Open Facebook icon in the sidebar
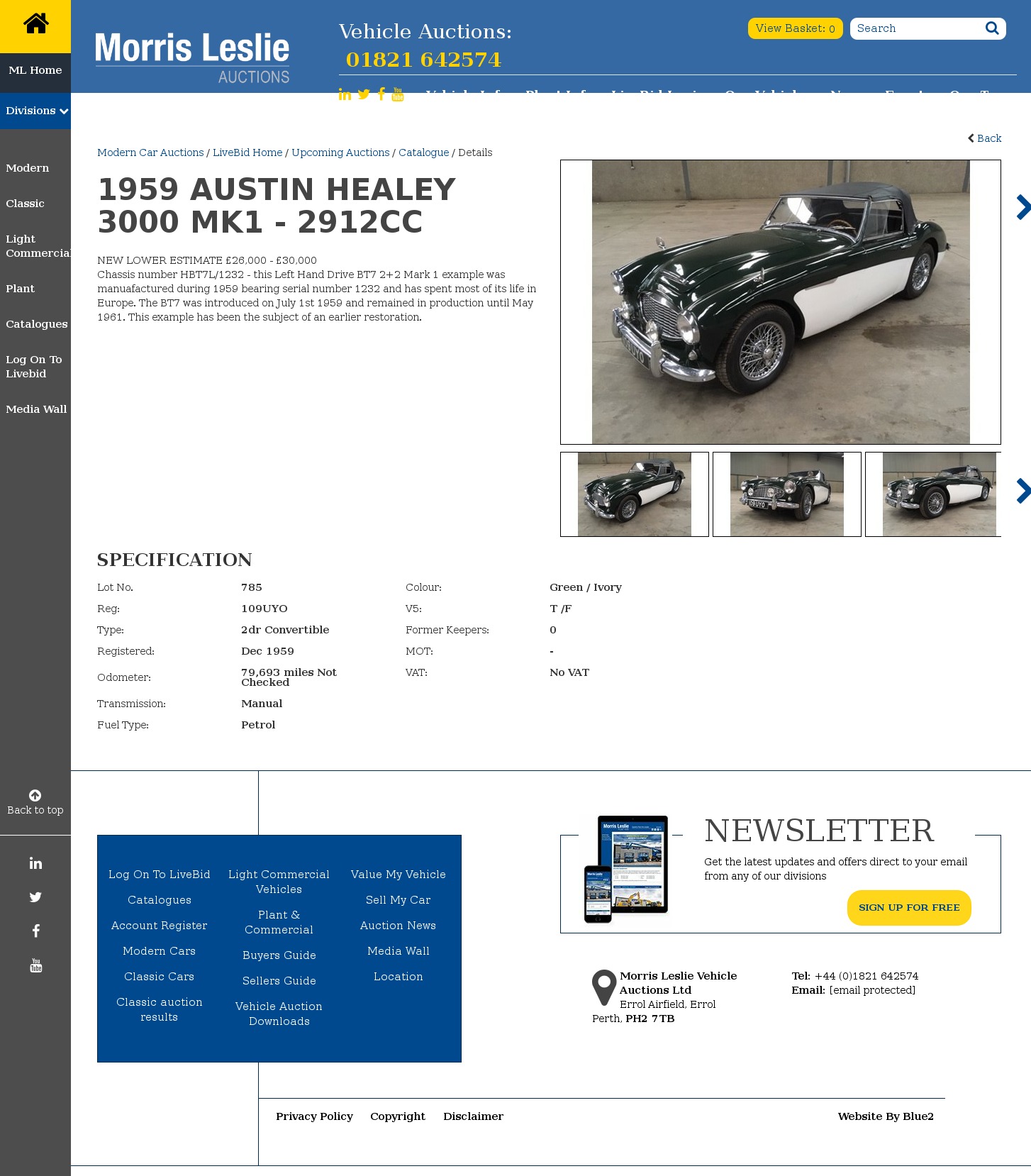Screen dimensions: 1031x1176 (x=35, y=931)
